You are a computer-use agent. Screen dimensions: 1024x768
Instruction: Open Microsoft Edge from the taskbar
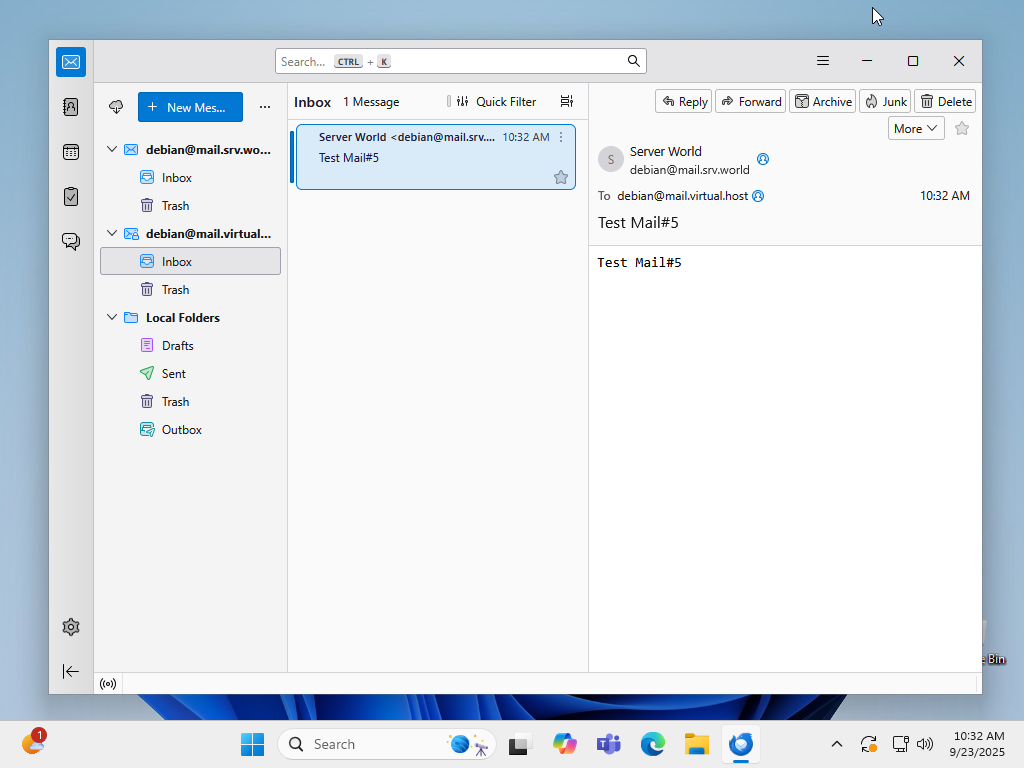pos(653,744)
